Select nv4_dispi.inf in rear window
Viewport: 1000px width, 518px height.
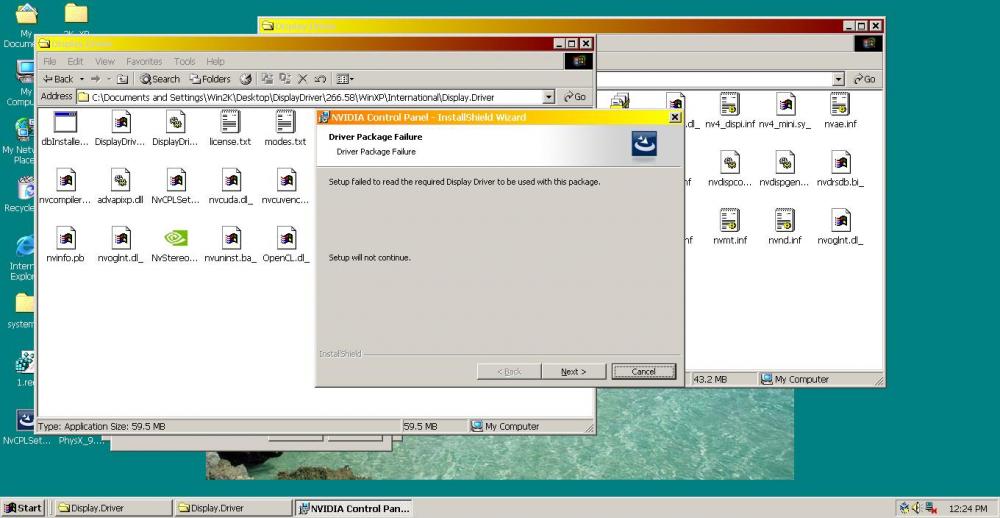pos(730,111)
